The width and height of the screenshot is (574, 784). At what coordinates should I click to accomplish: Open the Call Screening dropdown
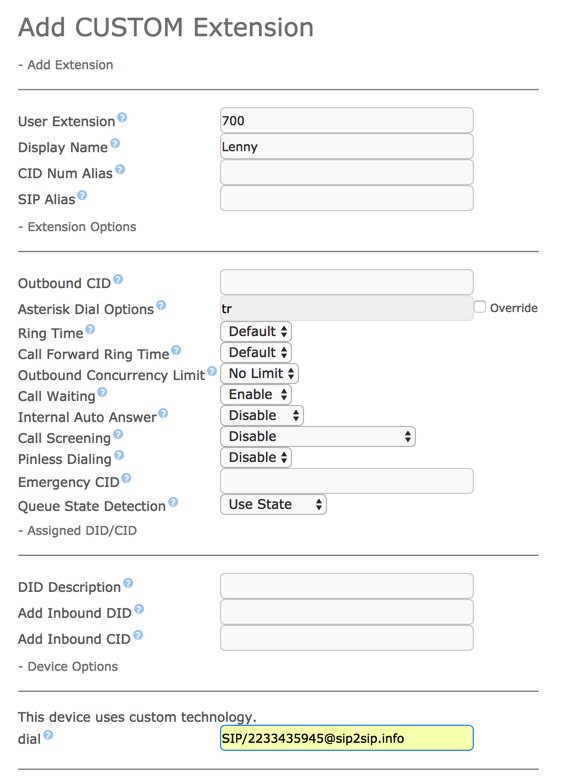pyautogui.click(x=318, y=436)
